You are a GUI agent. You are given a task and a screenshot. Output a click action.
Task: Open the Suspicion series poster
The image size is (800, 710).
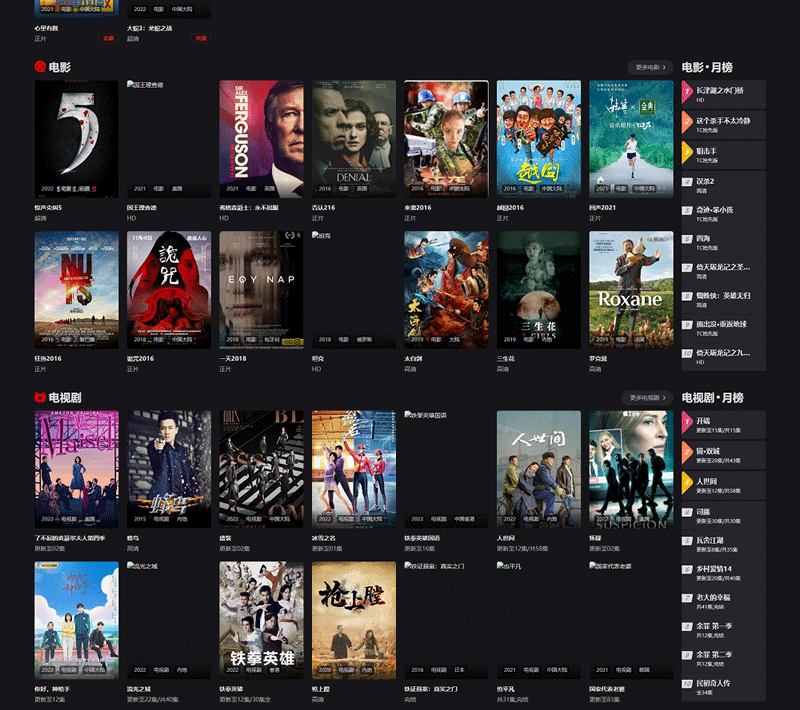point(631,469)
